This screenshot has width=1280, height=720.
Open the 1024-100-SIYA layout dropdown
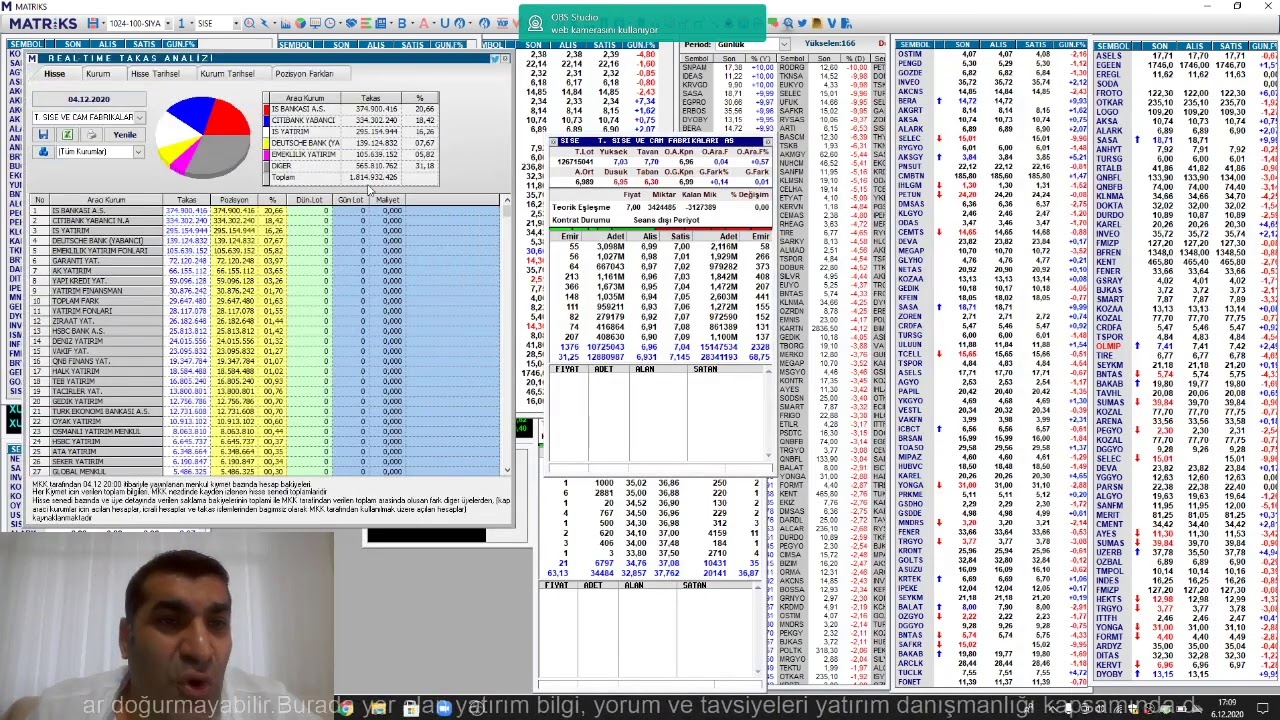(x=169, y=23)
